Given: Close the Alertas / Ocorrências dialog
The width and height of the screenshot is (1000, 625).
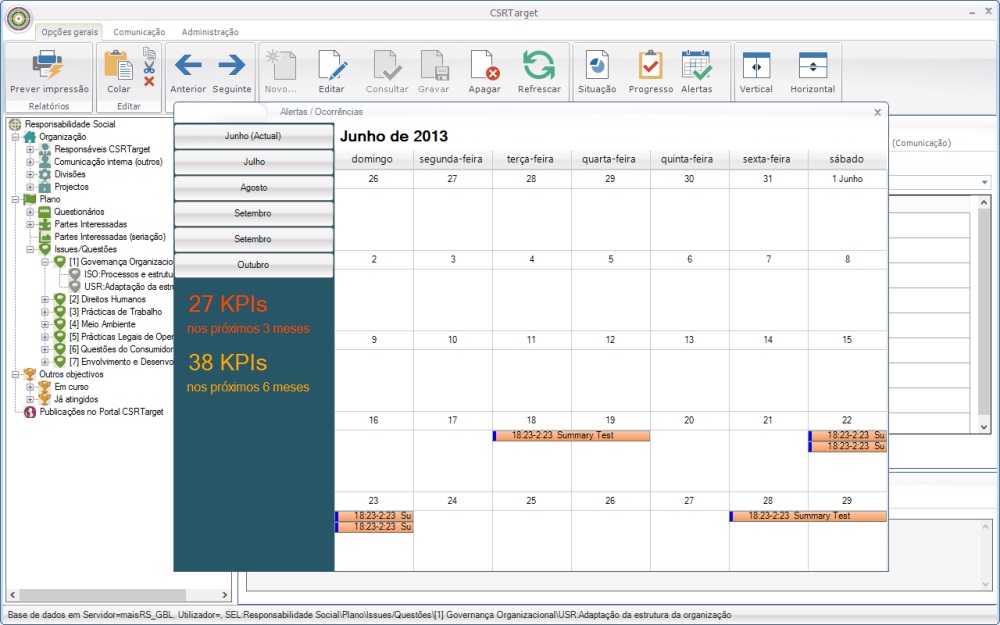Looking at the screenshot, I should (x=877, y=112).
